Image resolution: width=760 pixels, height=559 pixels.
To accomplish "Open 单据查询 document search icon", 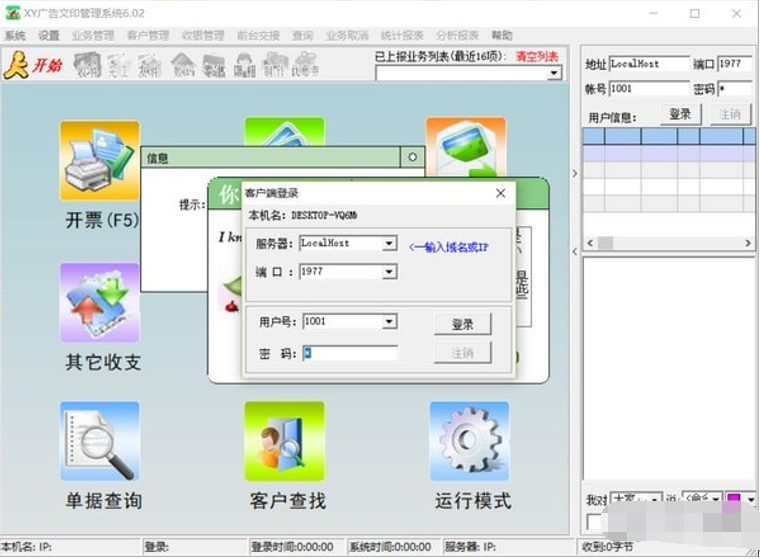I will click(100, 441).
